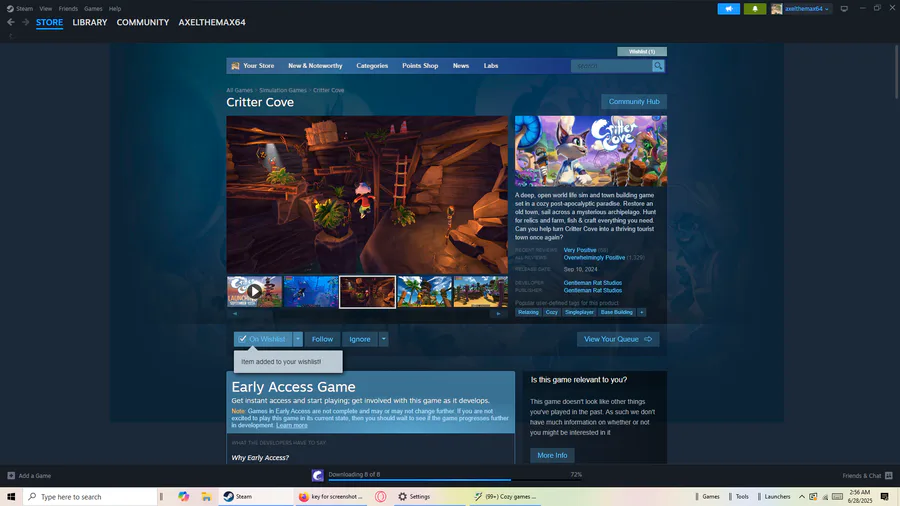Click the axelthemax64 profile avatar
Viewport: 900px width, 506px height.
777,9
